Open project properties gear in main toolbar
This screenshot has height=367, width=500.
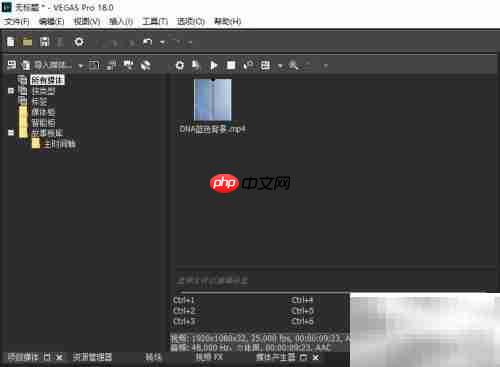[x=79, y=42]
